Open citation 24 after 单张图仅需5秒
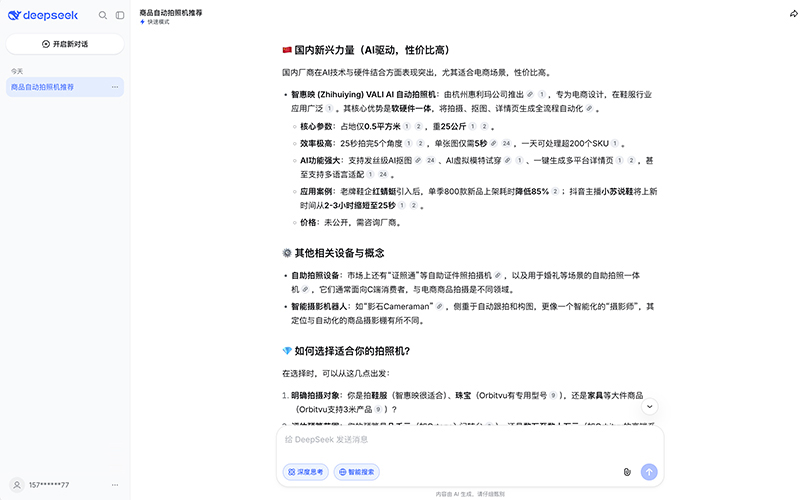800x500 pixels. pyautogui.click(x=506, y=143)
